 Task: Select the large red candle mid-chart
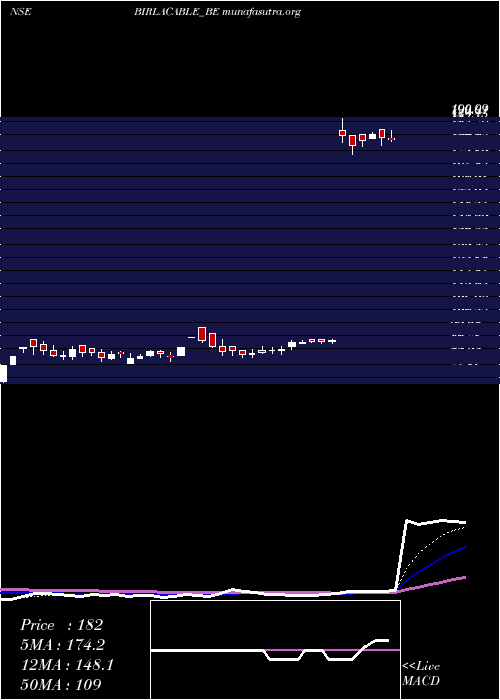point(202,334)
